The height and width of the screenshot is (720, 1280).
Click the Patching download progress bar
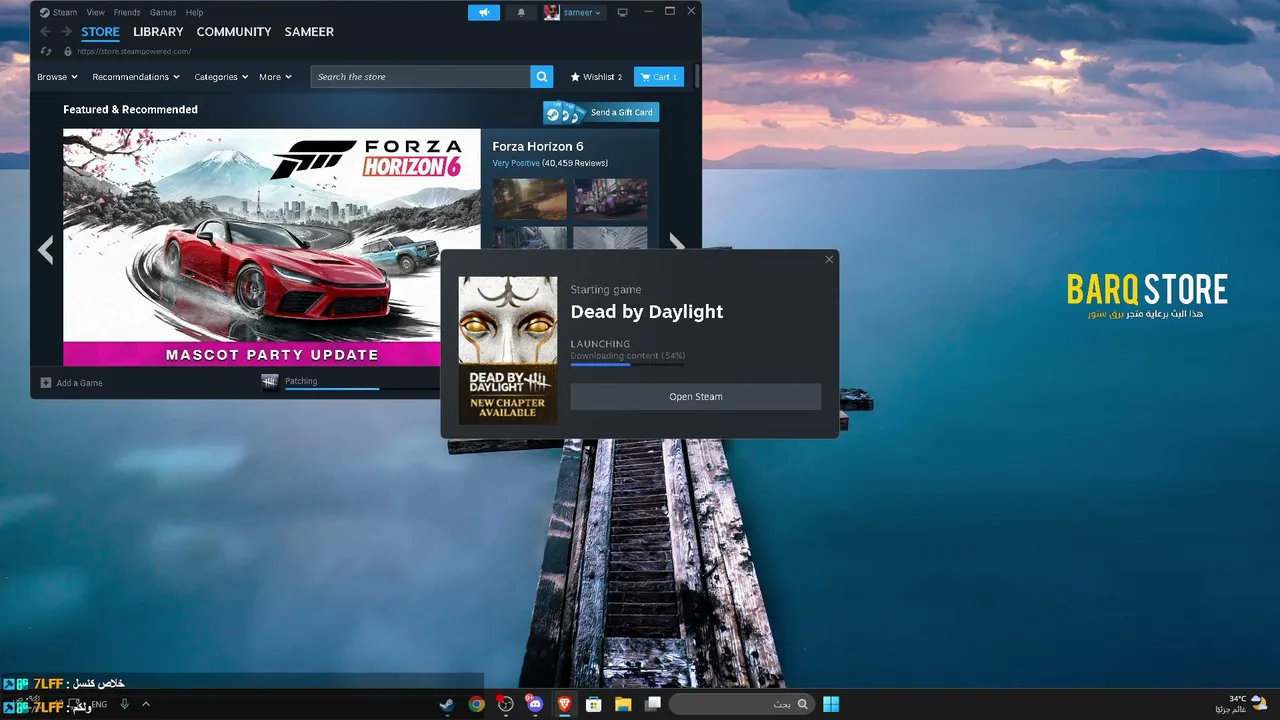362,388
